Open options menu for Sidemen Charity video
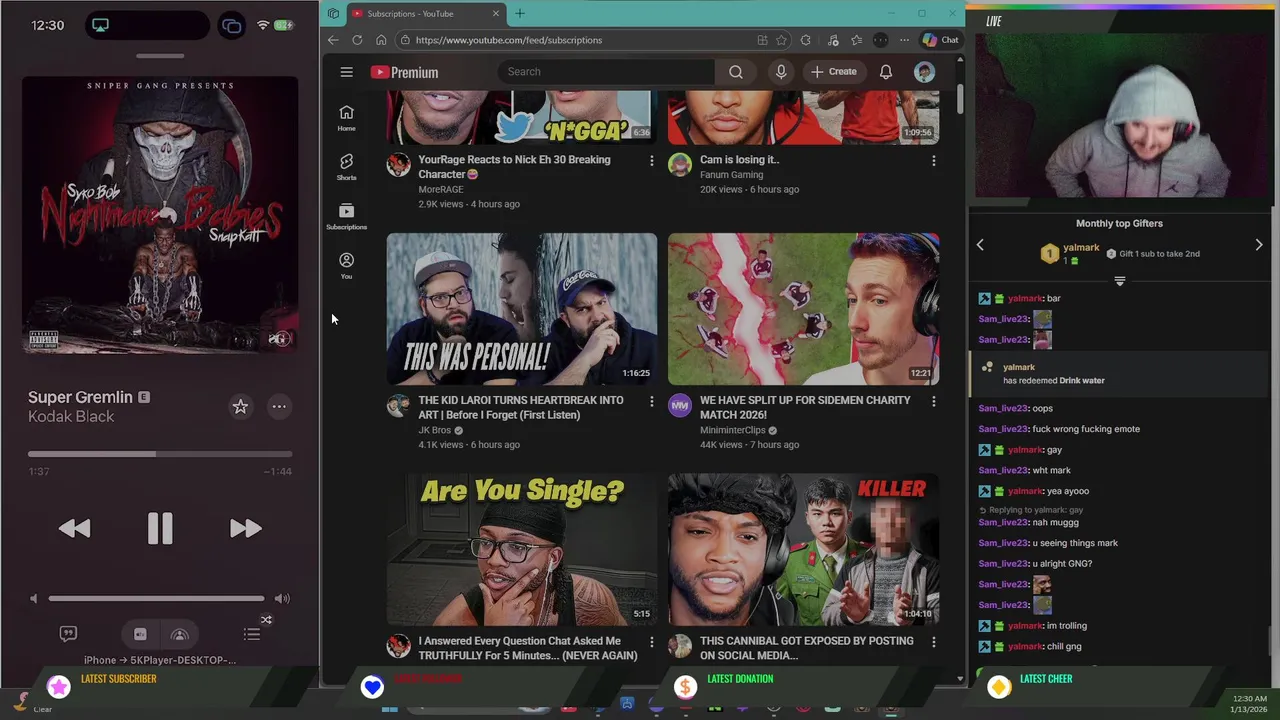This screenshot has height=720, width=1280. pos(933,401)
